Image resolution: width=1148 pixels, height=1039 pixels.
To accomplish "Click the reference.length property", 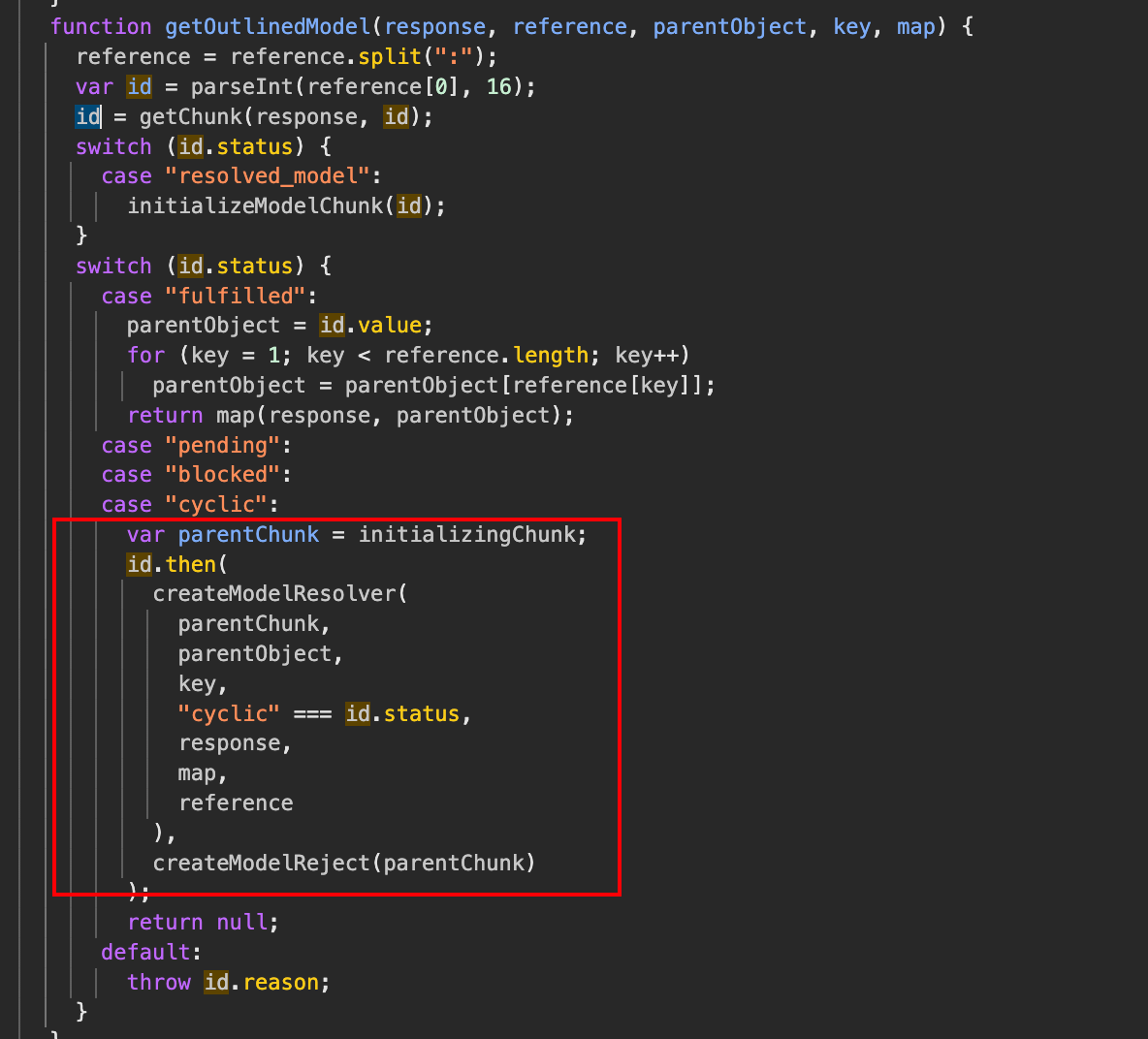I will coord(551,355).
